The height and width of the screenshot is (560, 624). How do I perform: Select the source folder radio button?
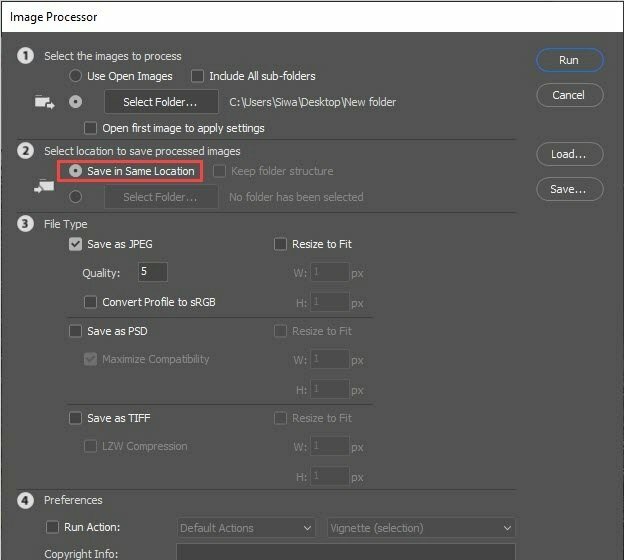pos(75,102)
